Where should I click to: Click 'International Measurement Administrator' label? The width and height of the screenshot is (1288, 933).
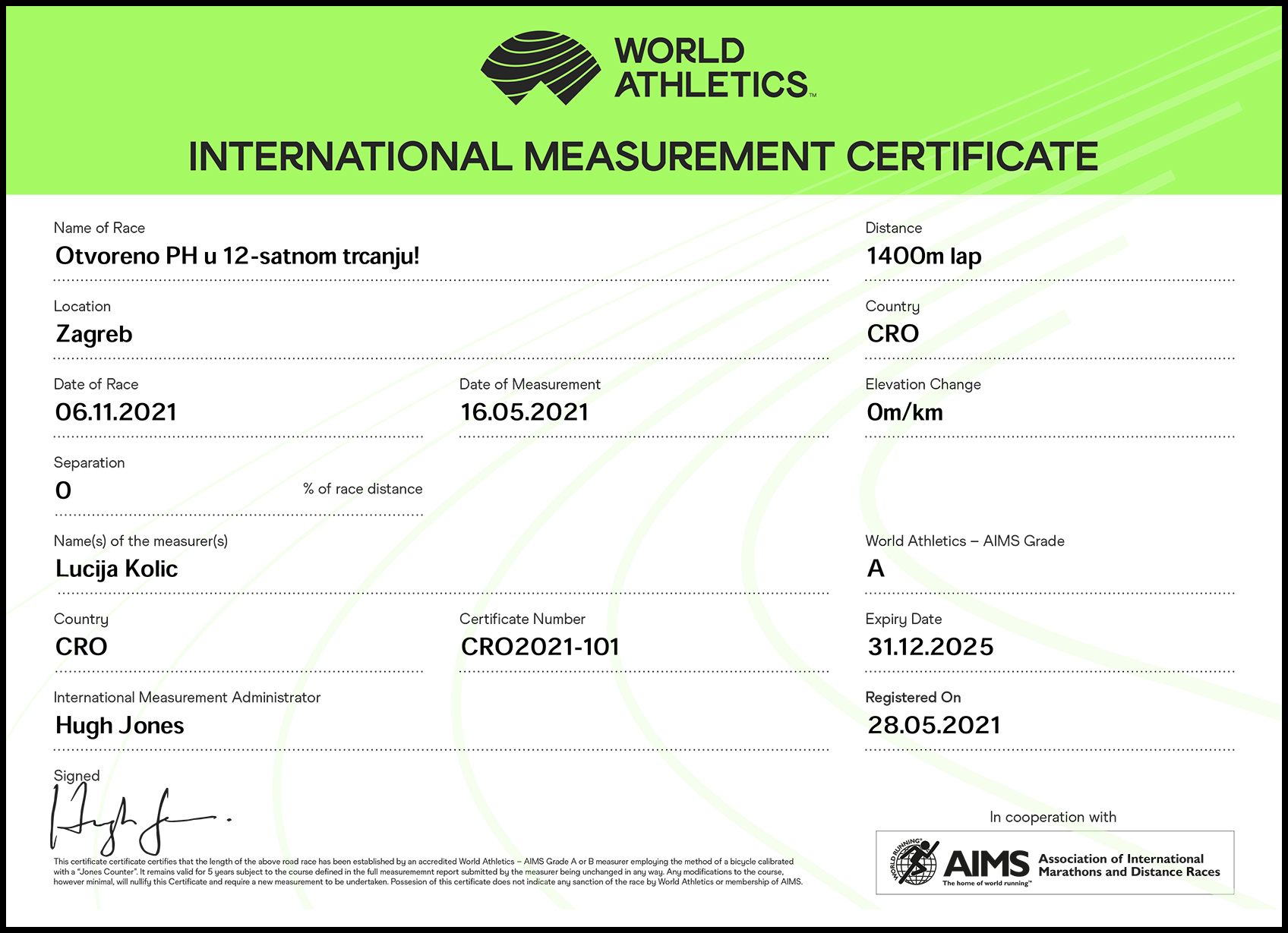pyautogui.click(x=187, y=698)
